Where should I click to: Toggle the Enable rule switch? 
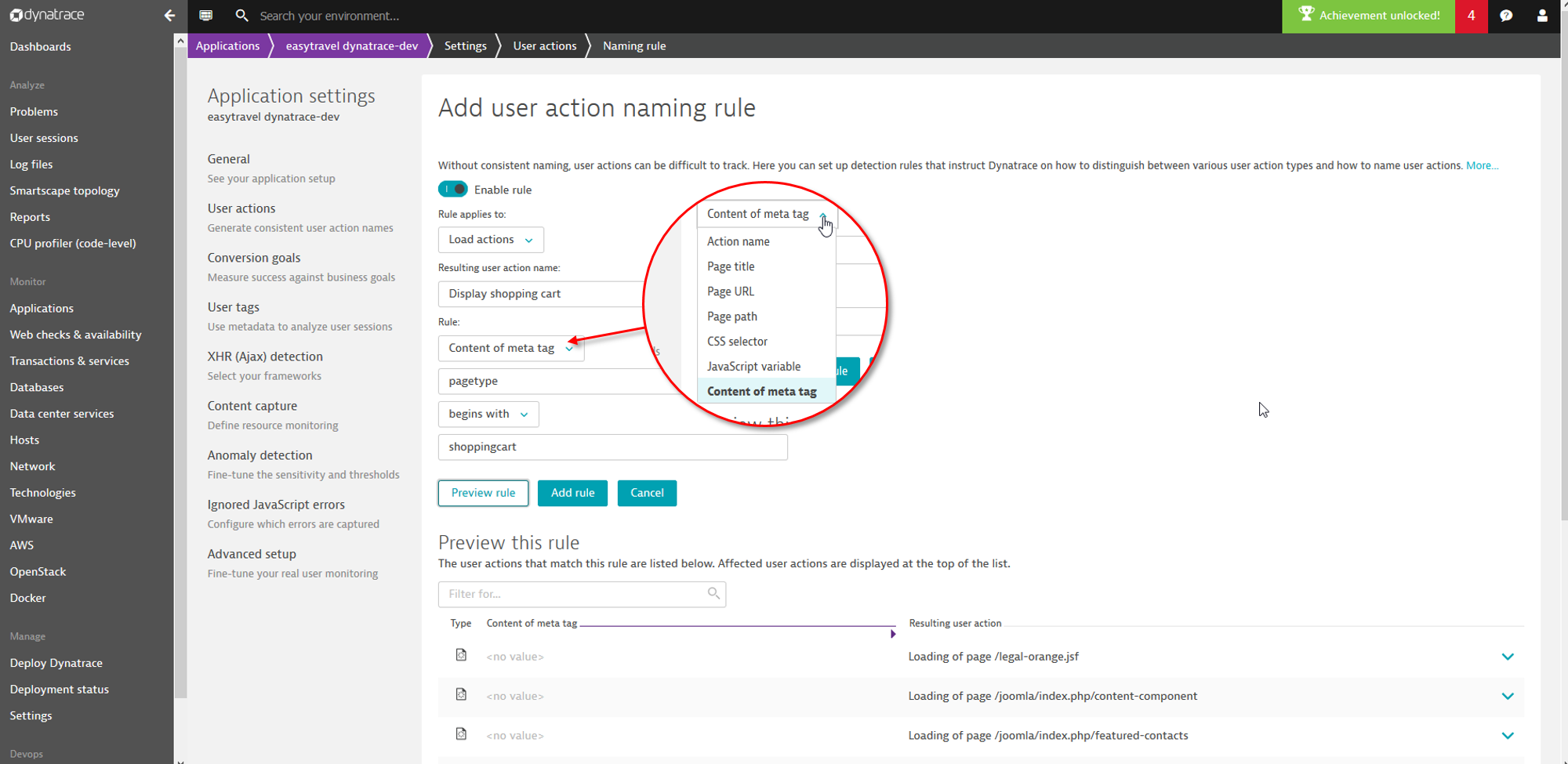point(452,189)
